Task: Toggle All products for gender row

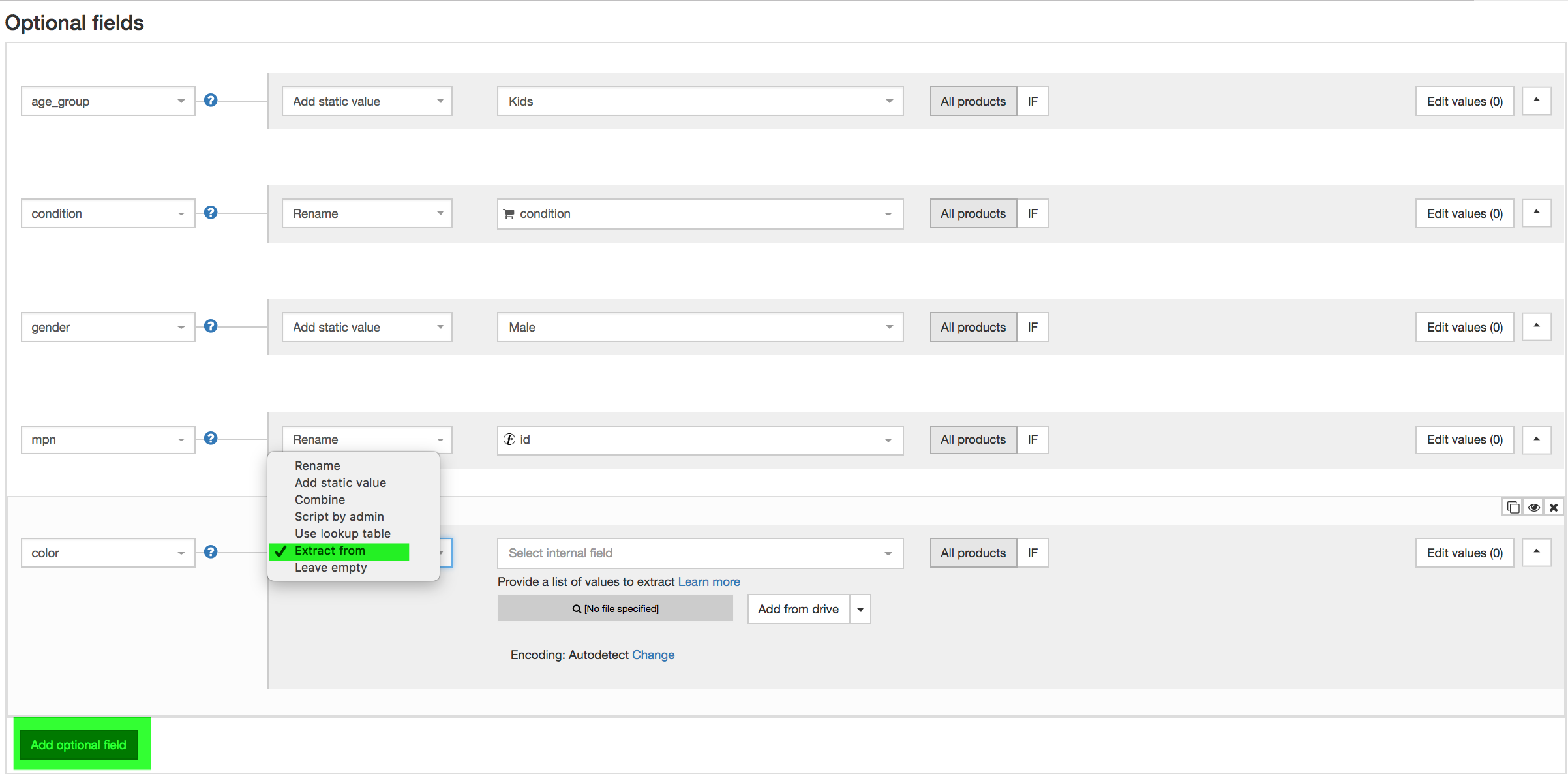Action: pos(972,327)
